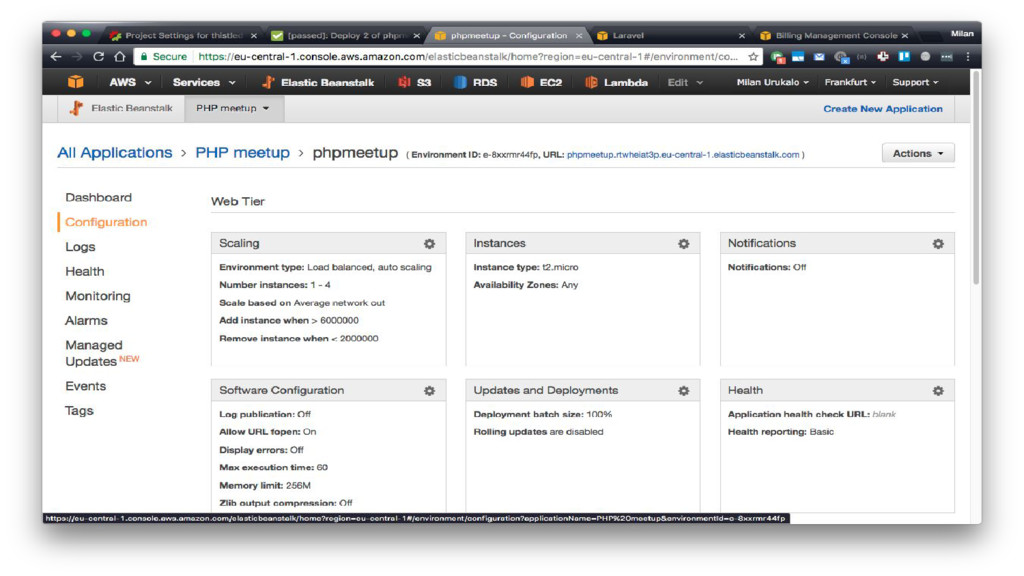Click the browser home icon

[120, 57]
